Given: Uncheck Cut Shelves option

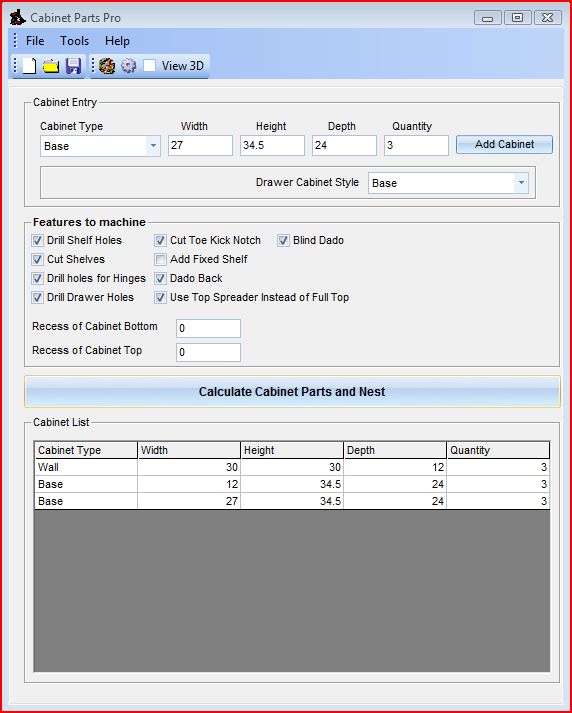Looking at the screenshot, I should [x=37, y=260].
